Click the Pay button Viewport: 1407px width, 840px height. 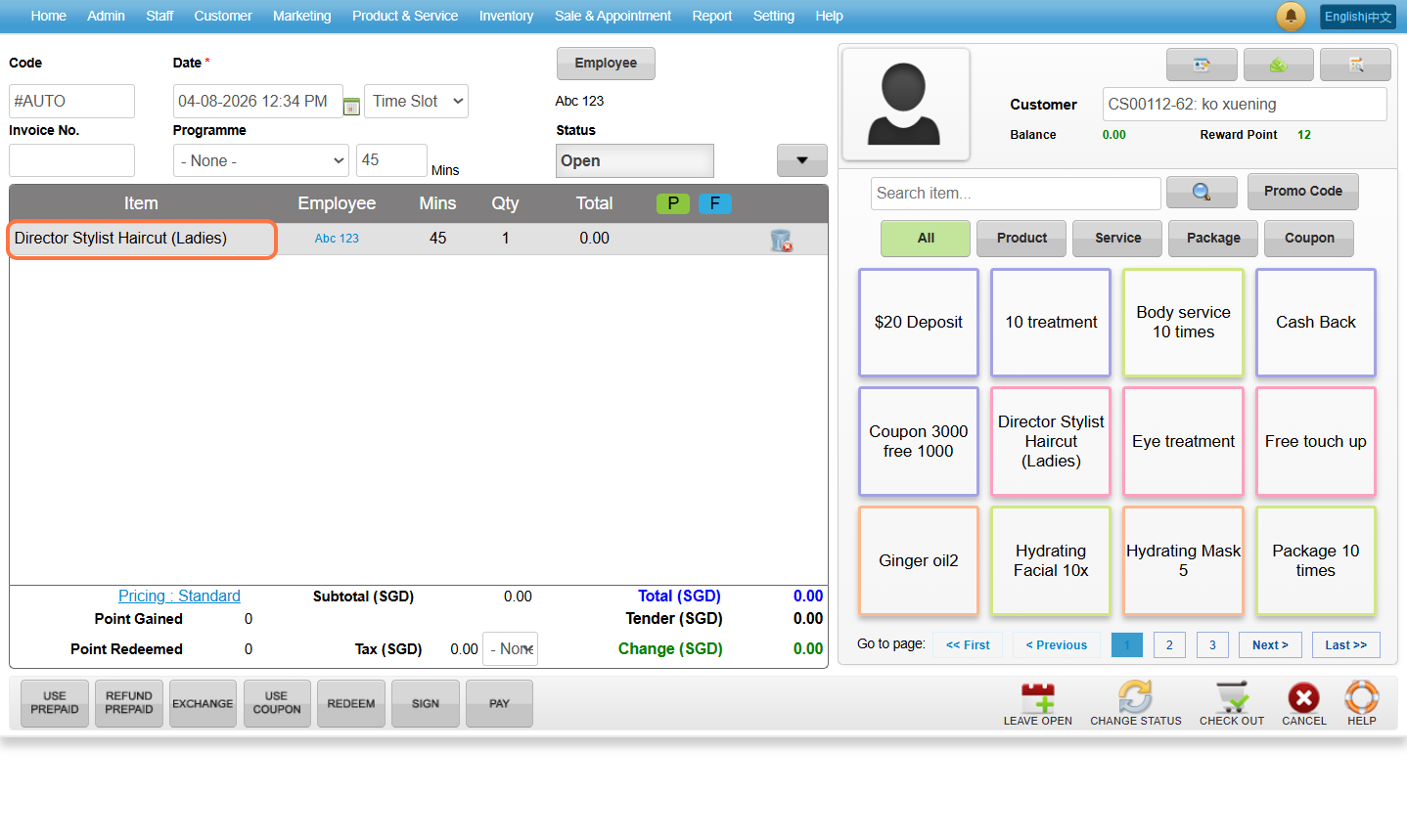pos(499,704)
